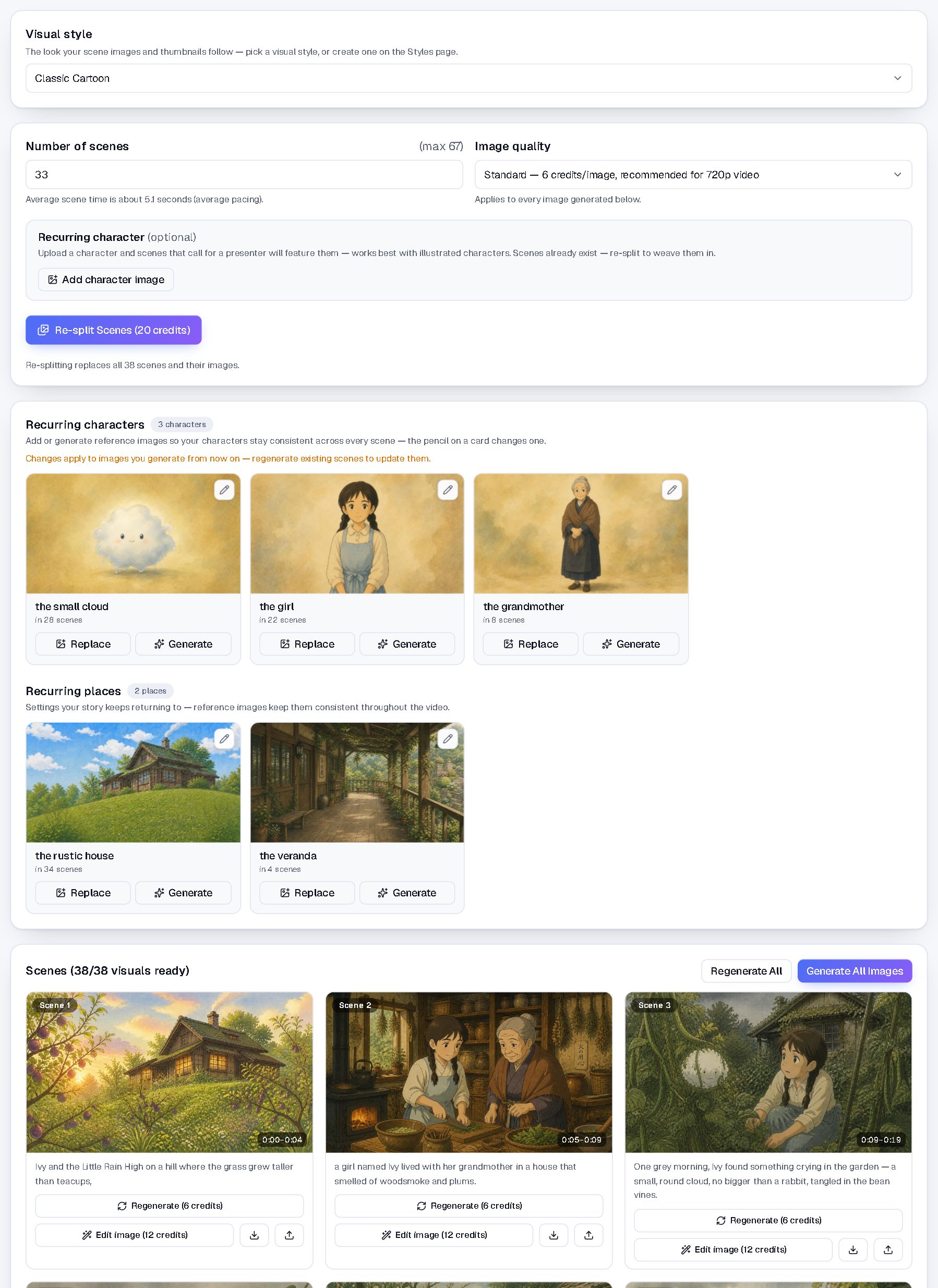Click the 'in 34 scenes' text
Viewport: 938px width, 1288px height.
(x=58, y=869)
